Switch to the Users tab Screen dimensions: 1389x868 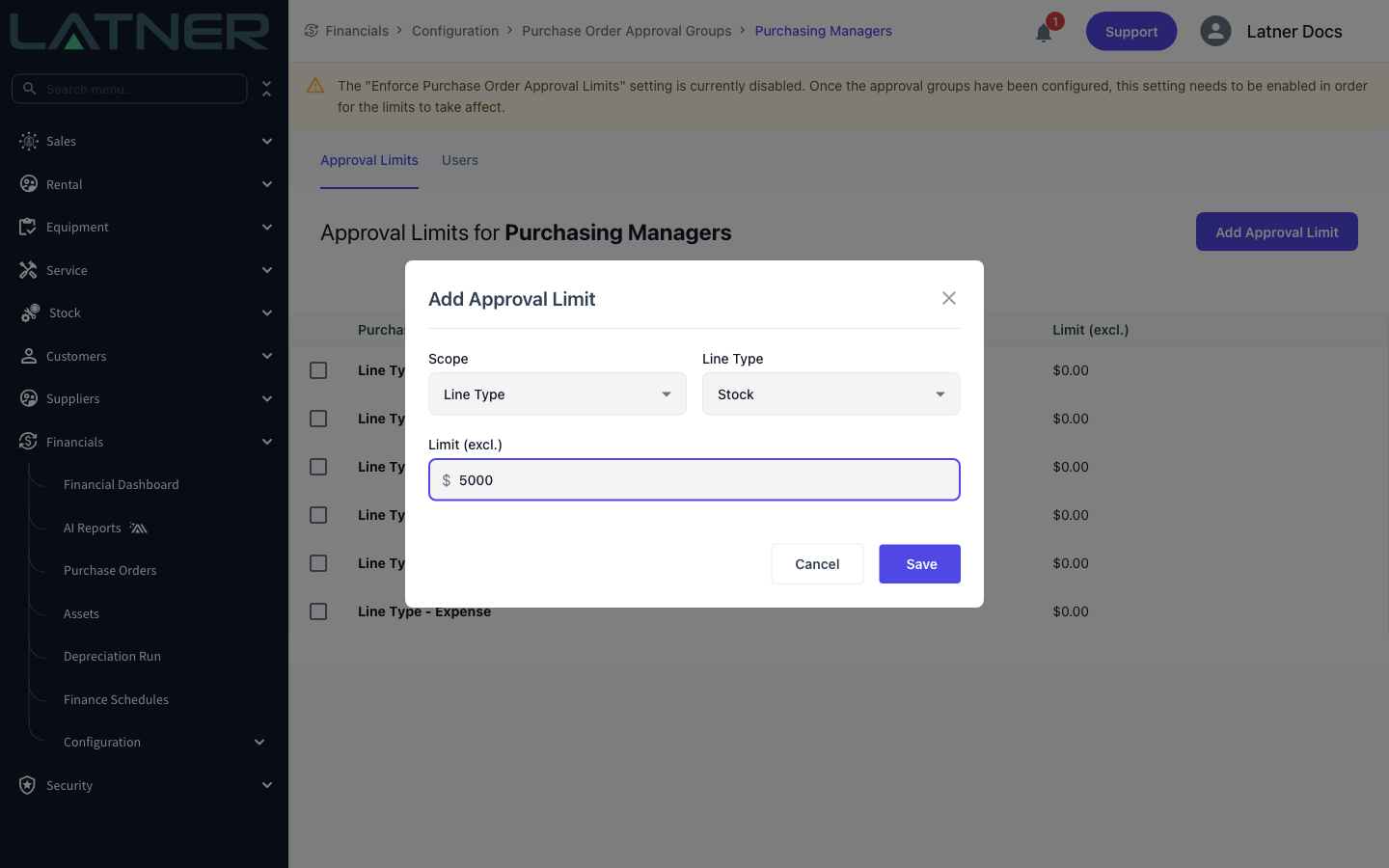[x=460, y=160]
